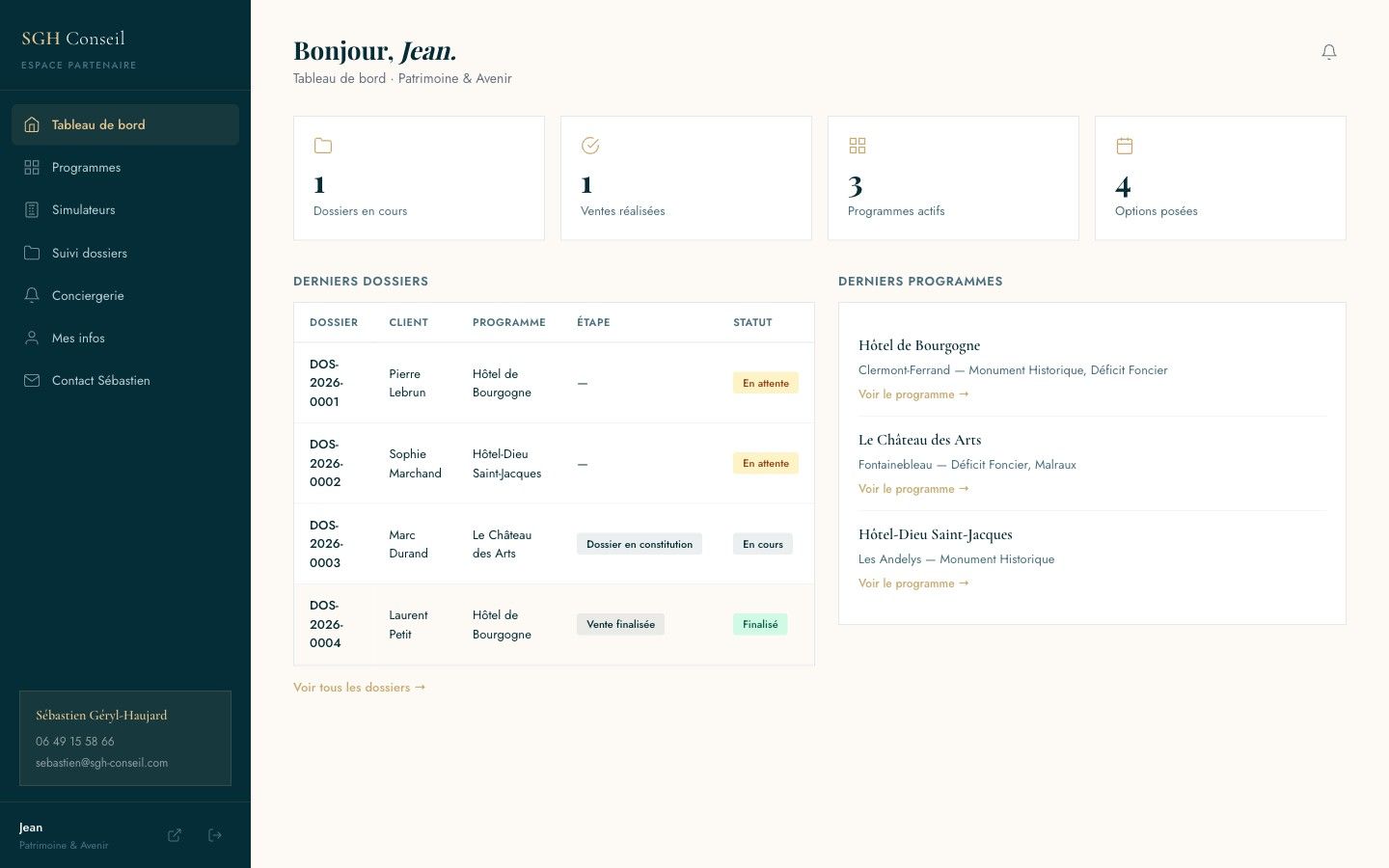
Task: Click the Contact Sébastien envelope icon
Action: (32, 380)
